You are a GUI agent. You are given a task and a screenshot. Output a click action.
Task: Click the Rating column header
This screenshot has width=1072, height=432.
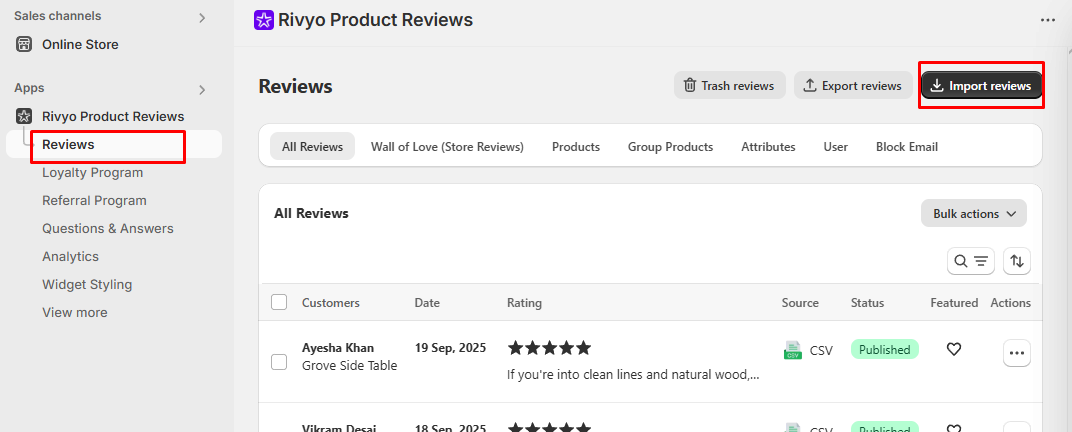524,302
